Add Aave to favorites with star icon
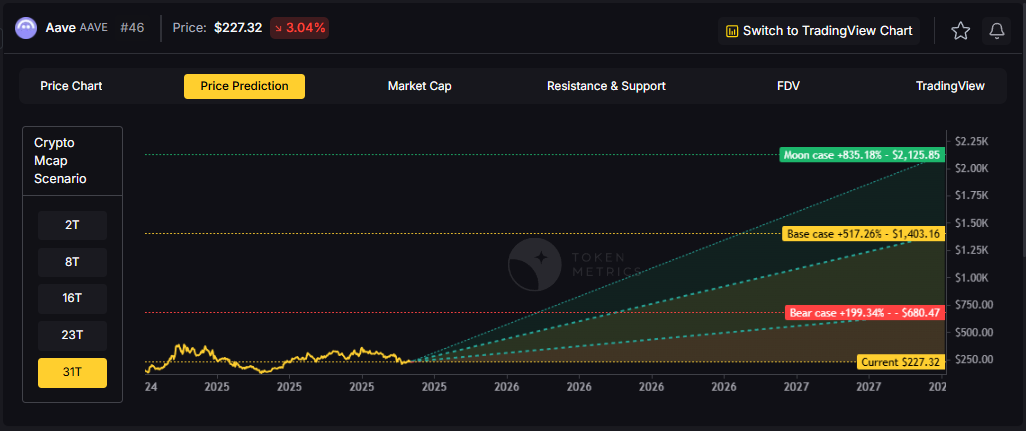 pyautogui.click(x=960, y=31)
